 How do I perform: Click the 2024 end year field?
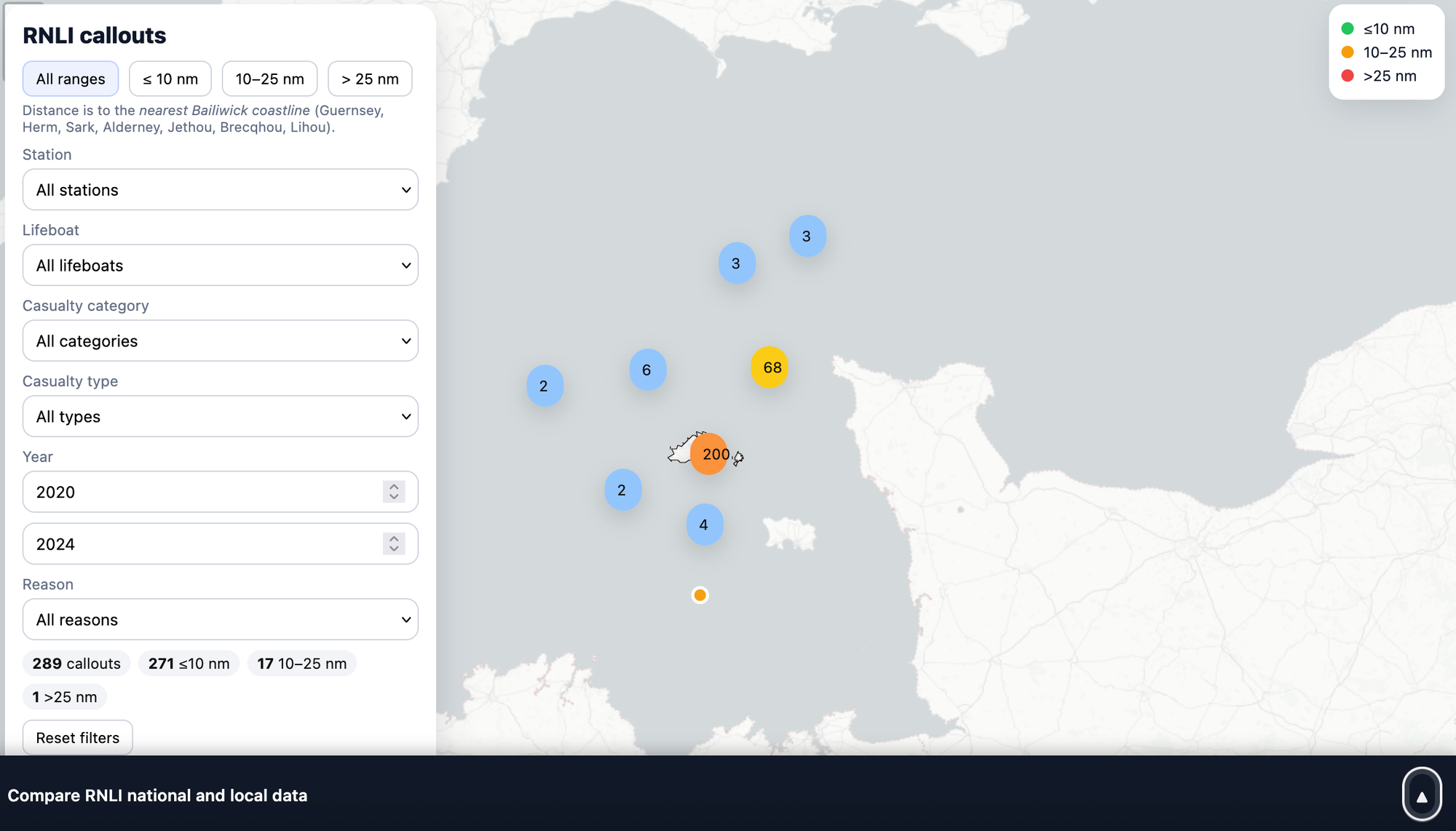204,544
